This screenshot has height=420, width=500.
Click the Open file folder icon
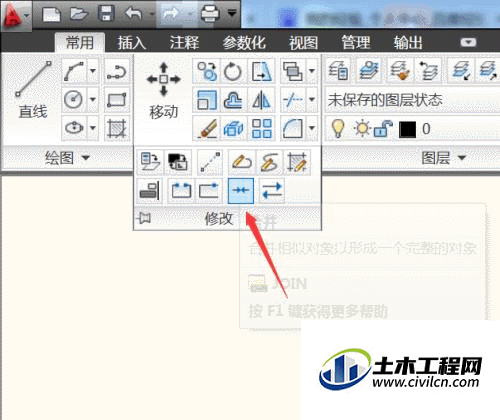(79, 14)
